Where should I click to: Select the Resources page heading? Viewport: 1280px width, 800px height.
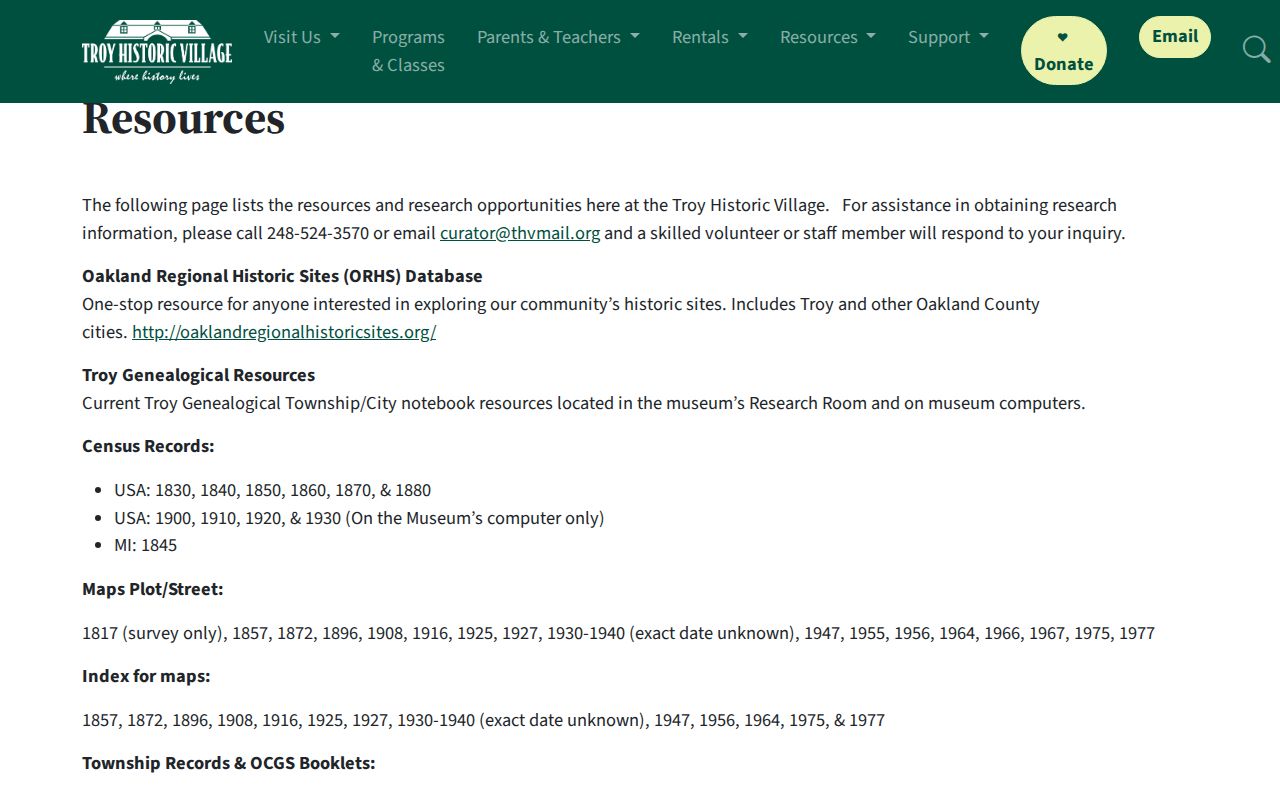coord(184,119)
